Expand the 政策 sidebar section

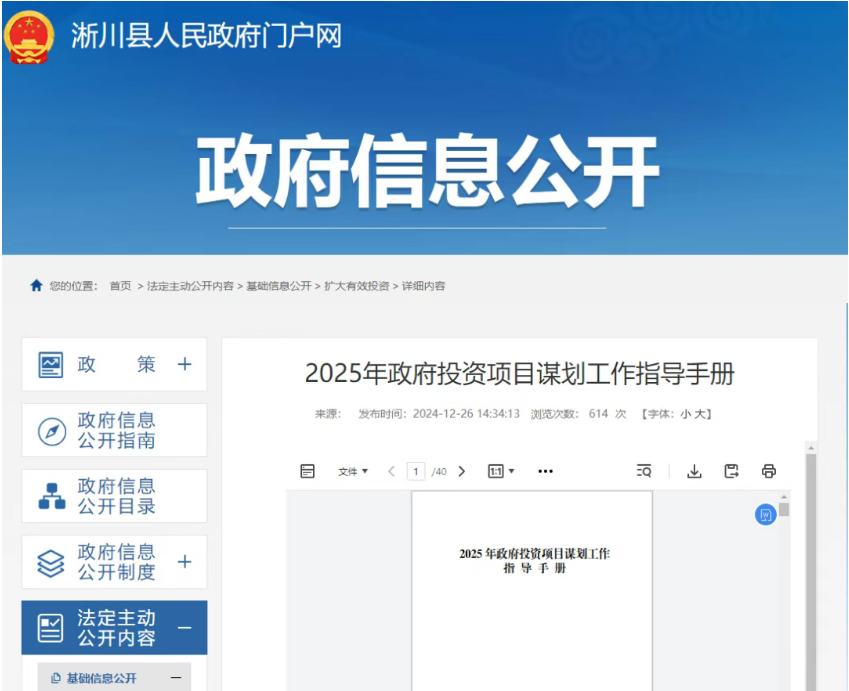coord(184,365)
